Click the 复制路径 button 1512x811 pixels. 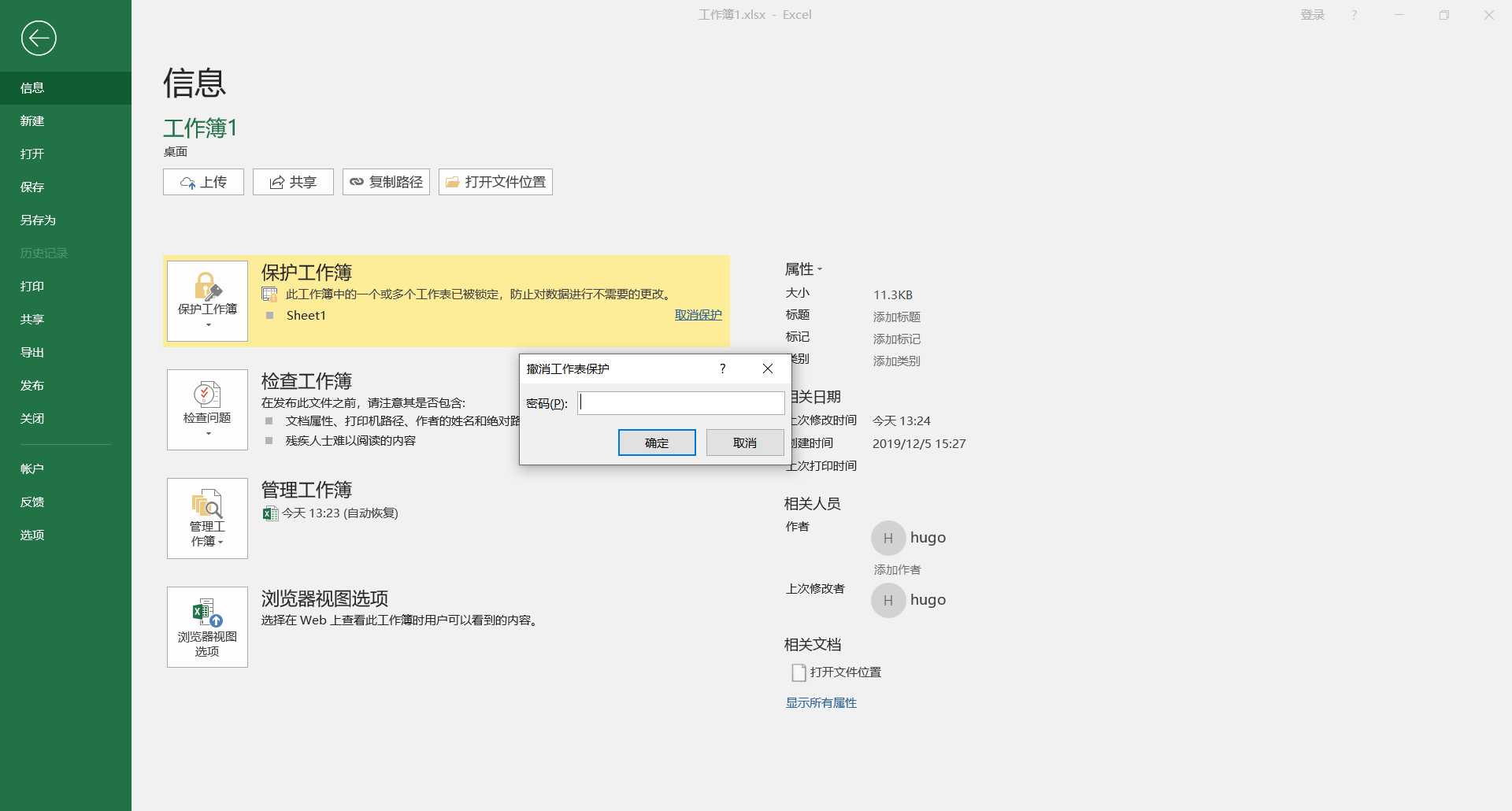point(386,182)
